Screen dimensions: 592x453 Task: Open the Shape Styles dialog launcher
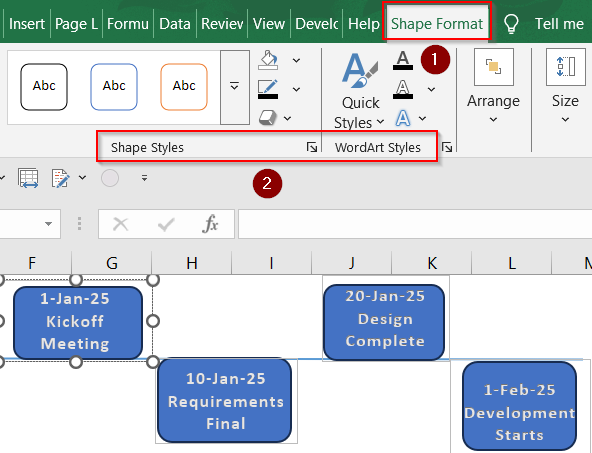(312, 147)
